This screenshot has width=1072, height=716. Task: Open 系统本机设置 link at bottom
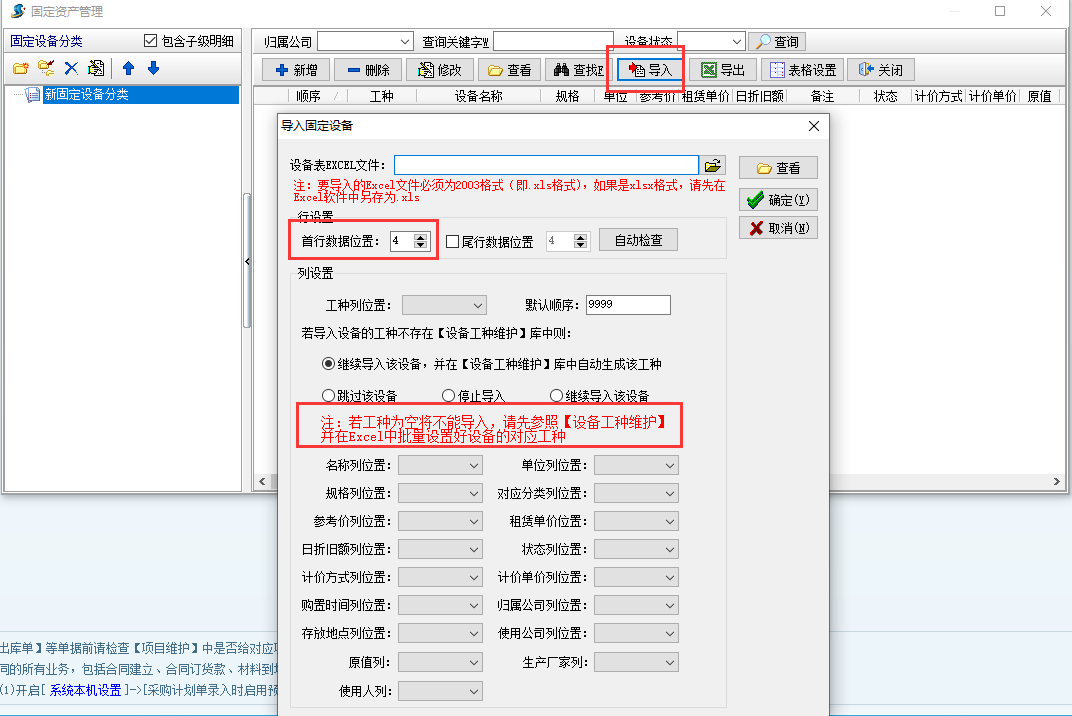click(86, 689)
